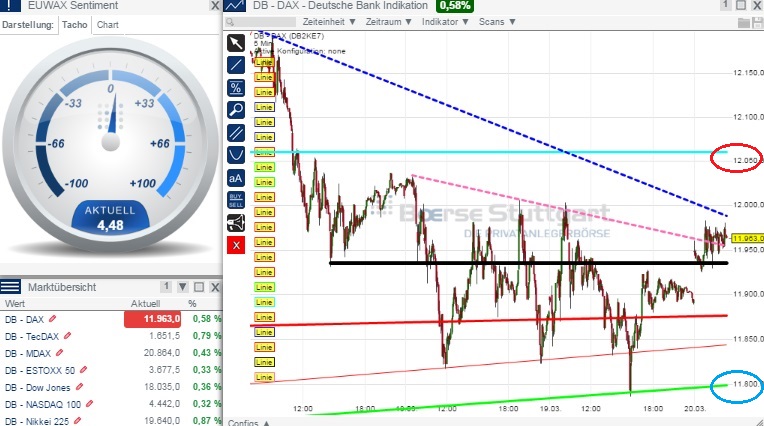Open the Indikator dropdown
The width and height of the screenshot is (764, 426).
(445, 22)
